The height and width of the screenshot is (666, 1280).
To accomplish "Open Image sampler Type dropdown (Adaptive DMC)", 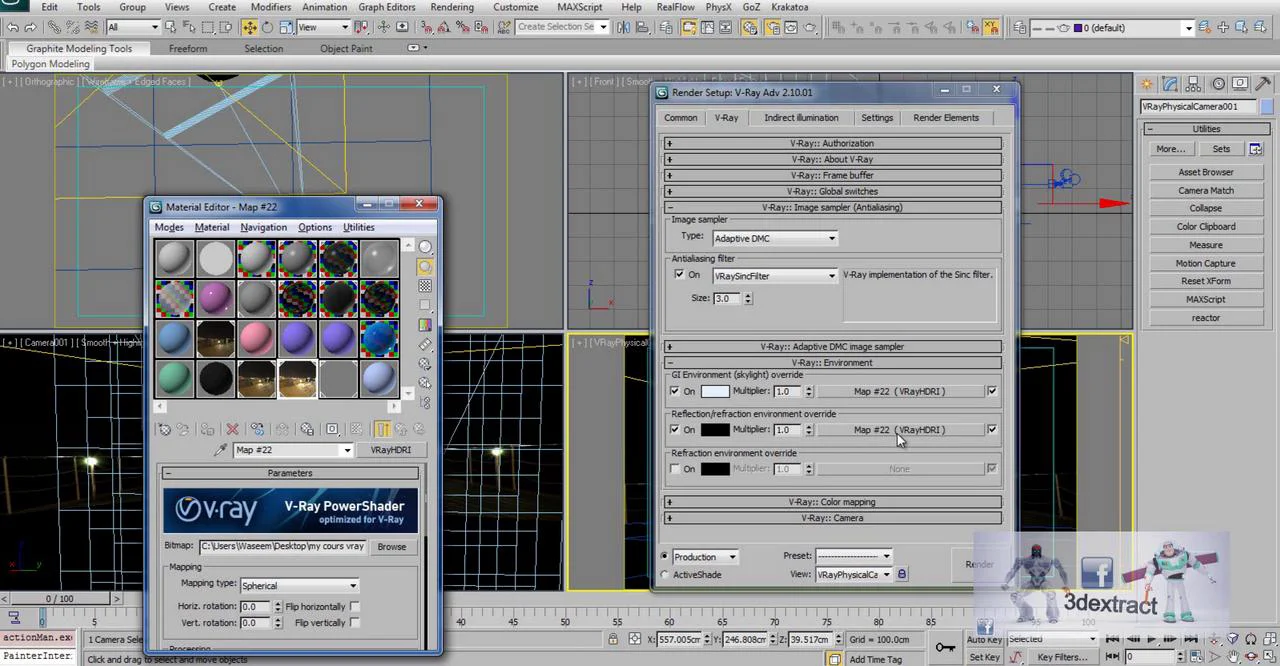I will click(x=775, y=238).
